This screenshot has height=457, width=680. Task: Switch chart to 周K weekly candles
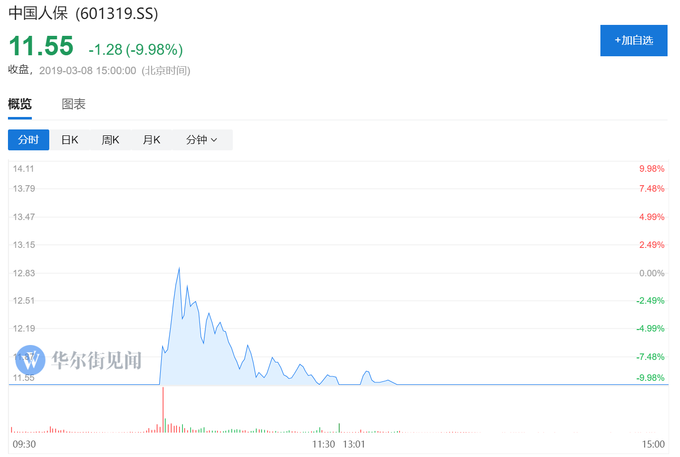coord(110,140)
